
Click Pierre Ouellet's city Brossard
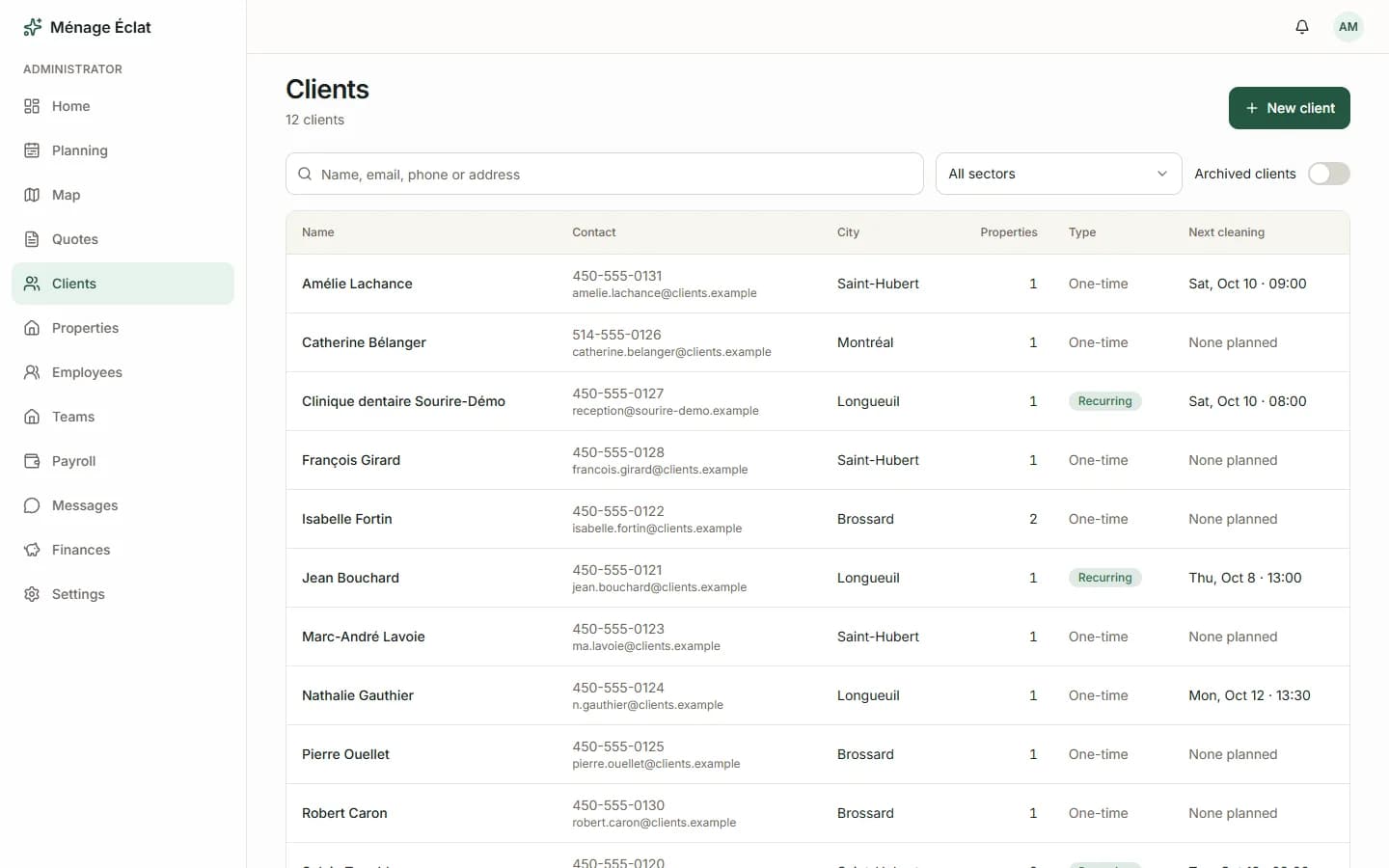click(865, 754)
